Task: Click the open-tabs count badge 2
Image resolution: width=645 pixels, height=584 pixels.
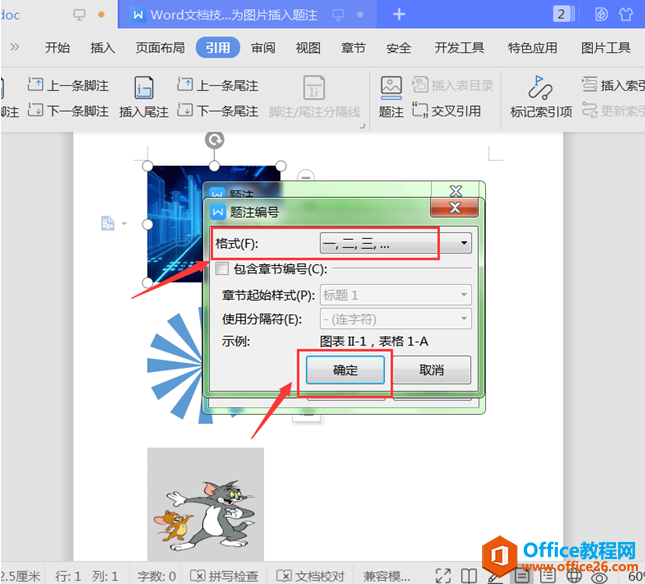Action: coord(560,14)
